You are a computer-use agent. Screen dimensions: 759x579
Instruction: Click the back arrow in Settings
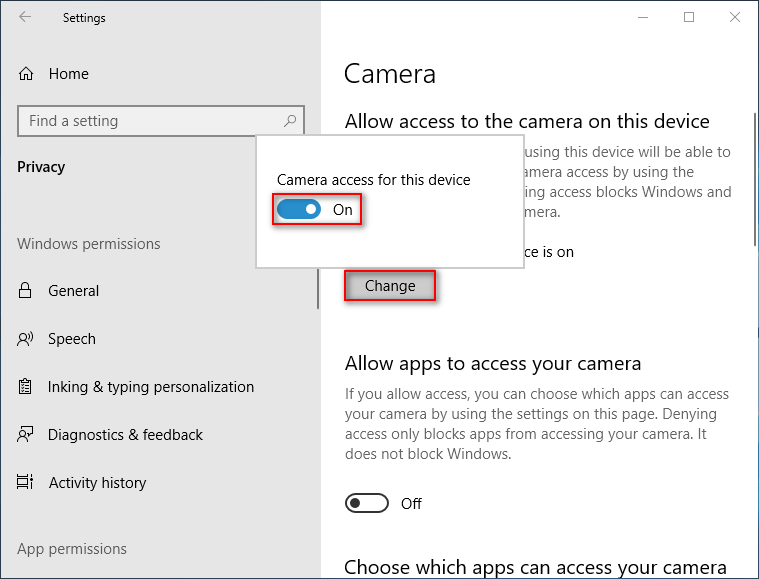tap(25, 17)
